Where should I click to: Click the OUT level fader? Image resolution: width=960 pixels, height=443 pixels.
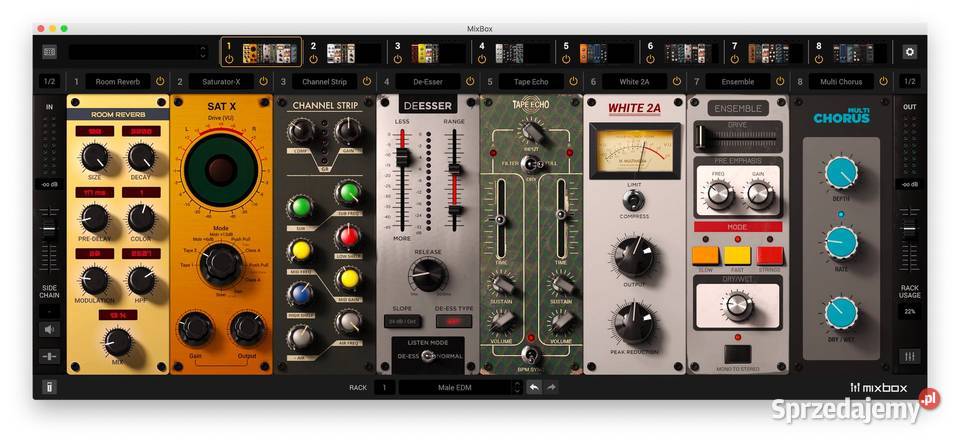910,229
